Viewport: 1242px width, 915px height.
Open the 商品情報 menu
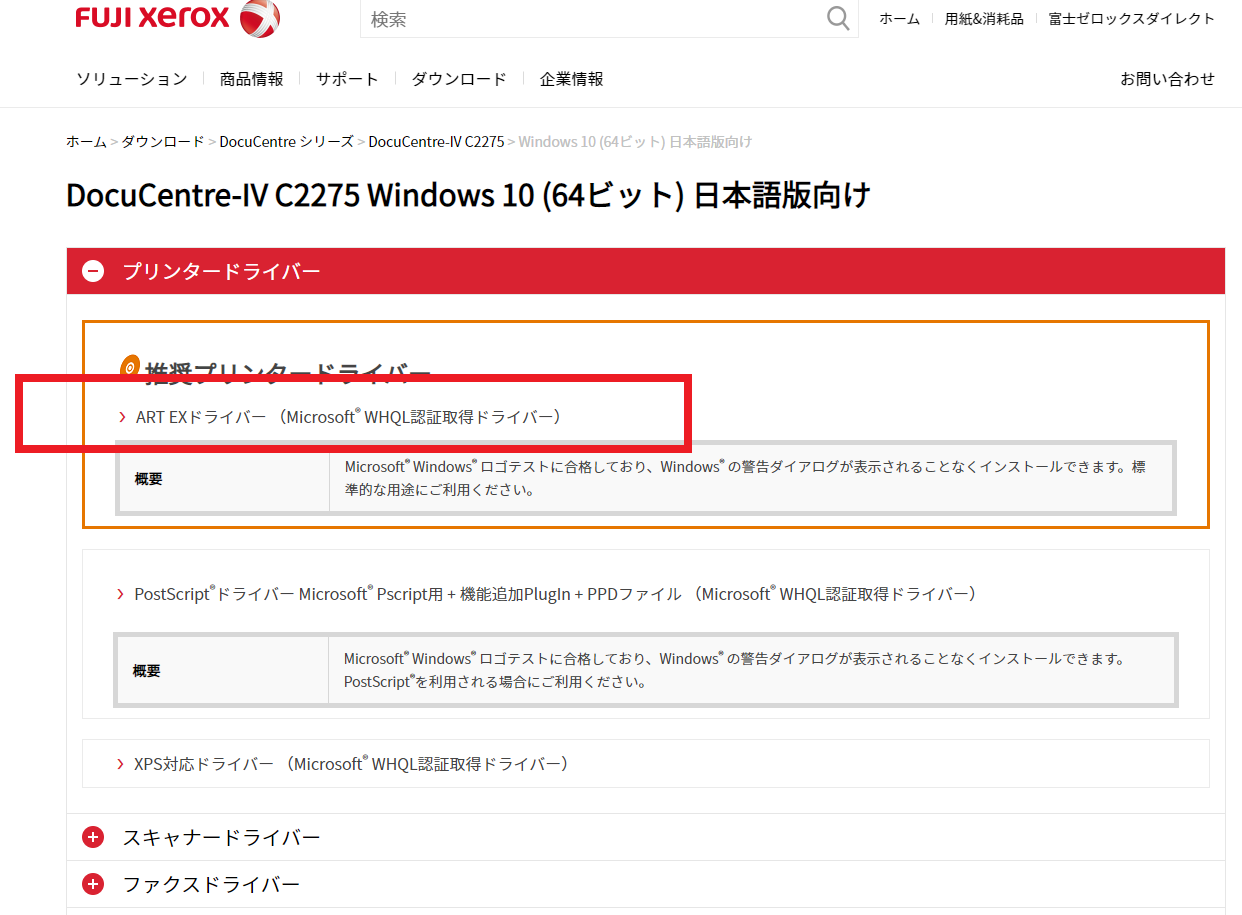tap(251, 79)
